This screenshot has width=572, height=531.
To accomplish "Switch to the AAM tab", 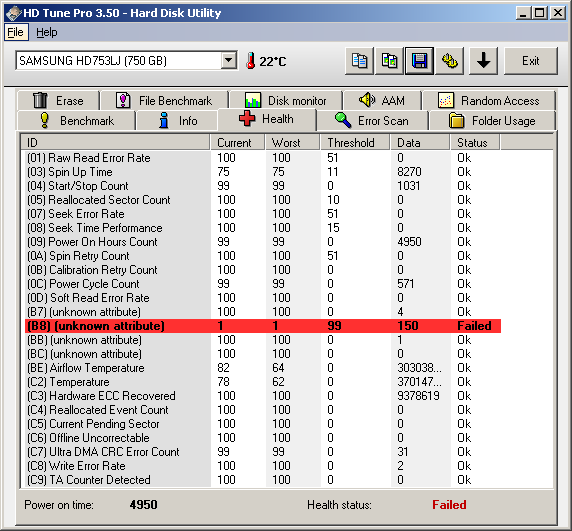I will point(382,100).
